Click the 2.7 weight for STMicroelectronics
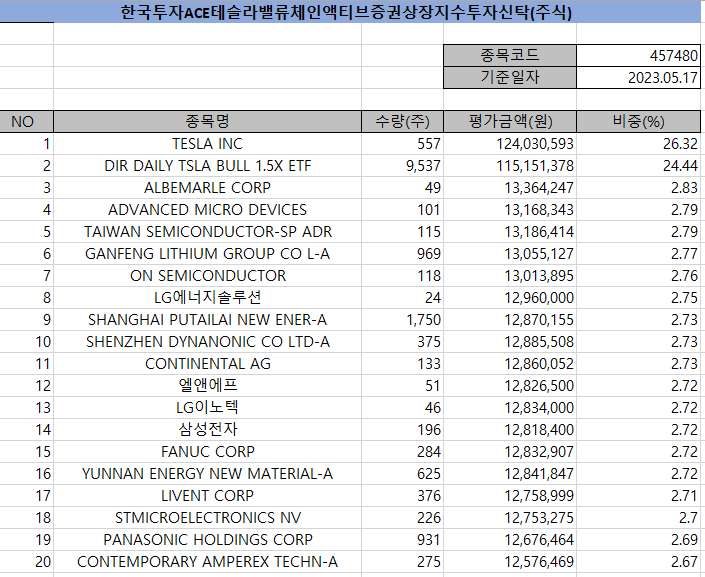The image size is (705, 577). point(638,519)
